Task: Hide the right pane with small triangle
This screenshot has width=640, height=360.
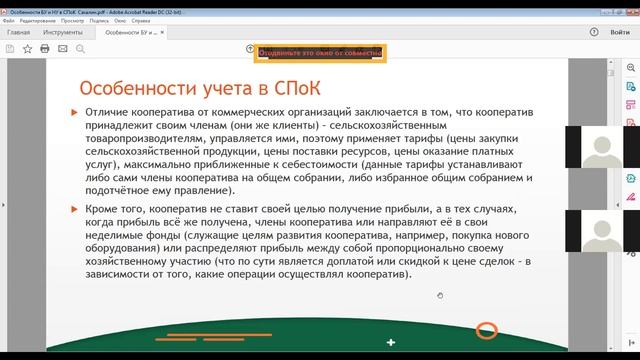Action: pyautogui.click(x=618, y=204)
